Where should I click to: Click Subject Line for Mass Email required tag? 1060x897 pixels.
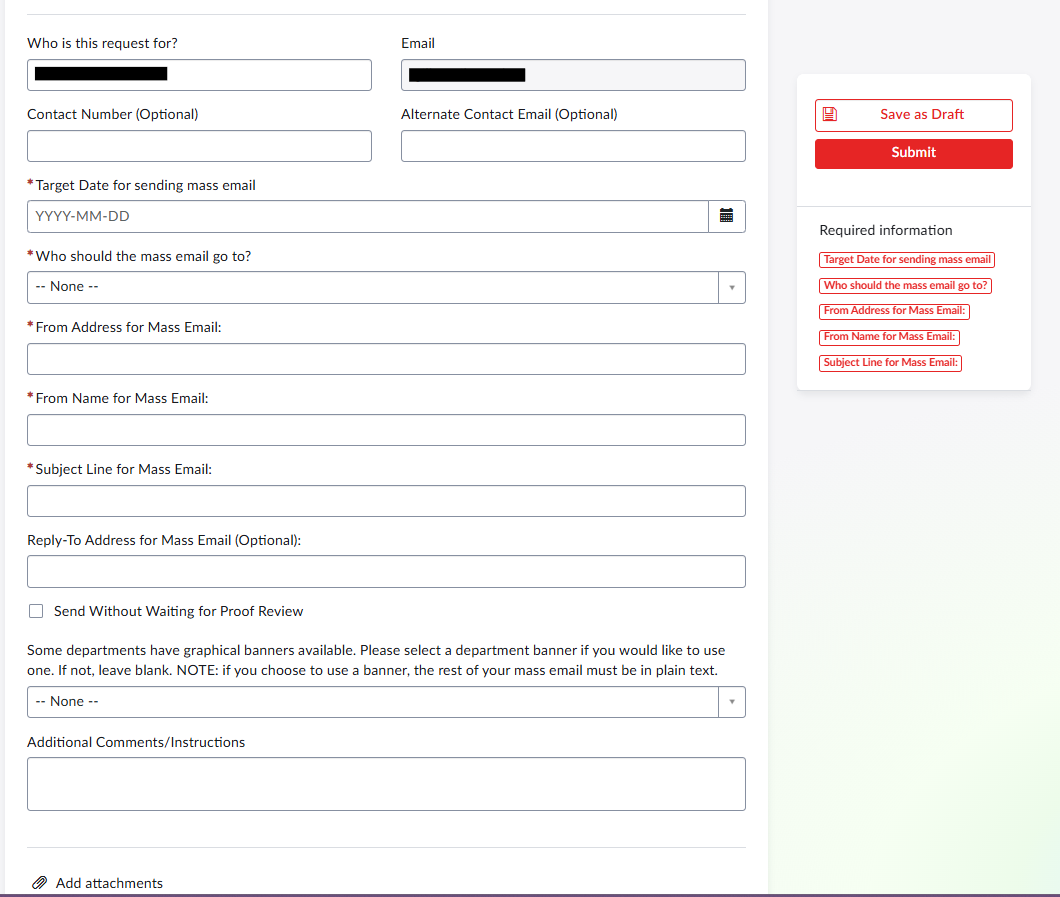coord(890,363)
